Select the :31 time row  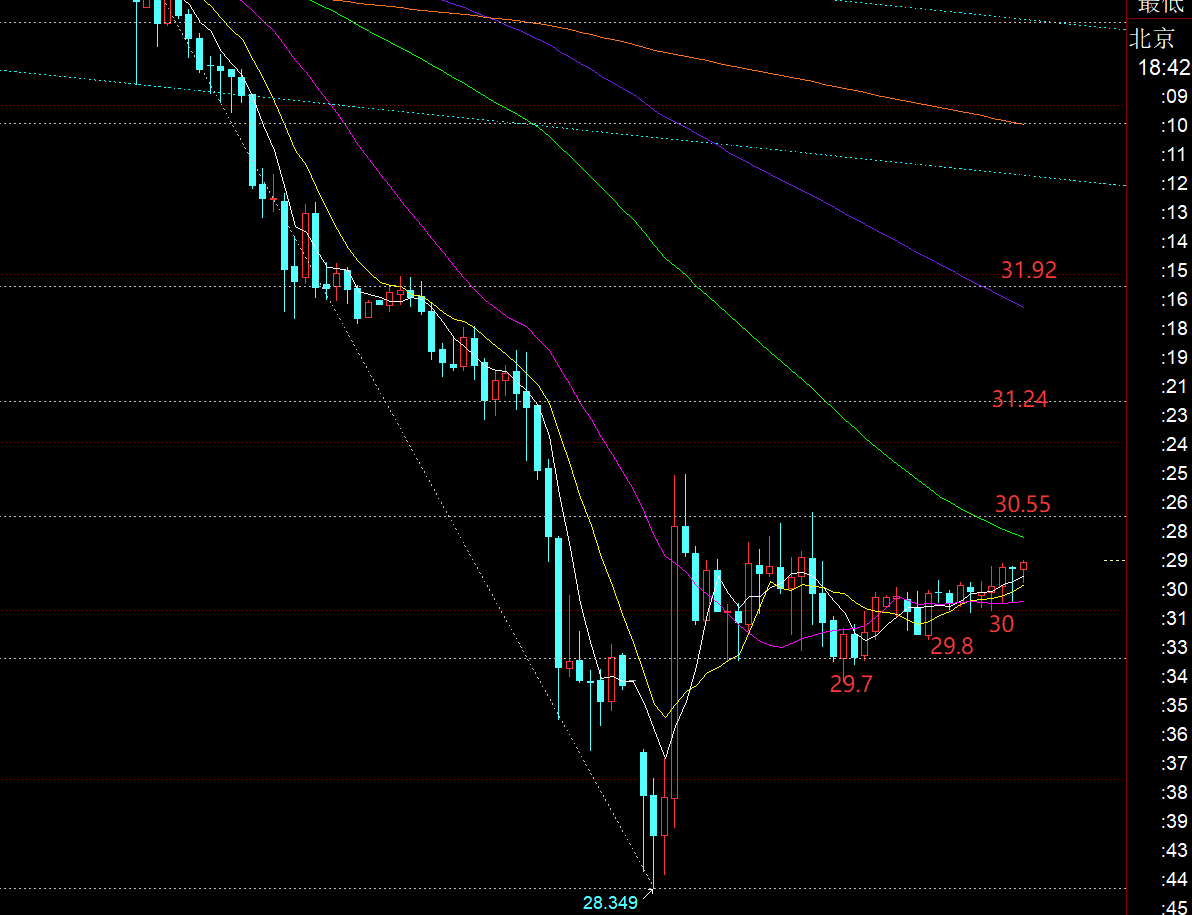1175,619
